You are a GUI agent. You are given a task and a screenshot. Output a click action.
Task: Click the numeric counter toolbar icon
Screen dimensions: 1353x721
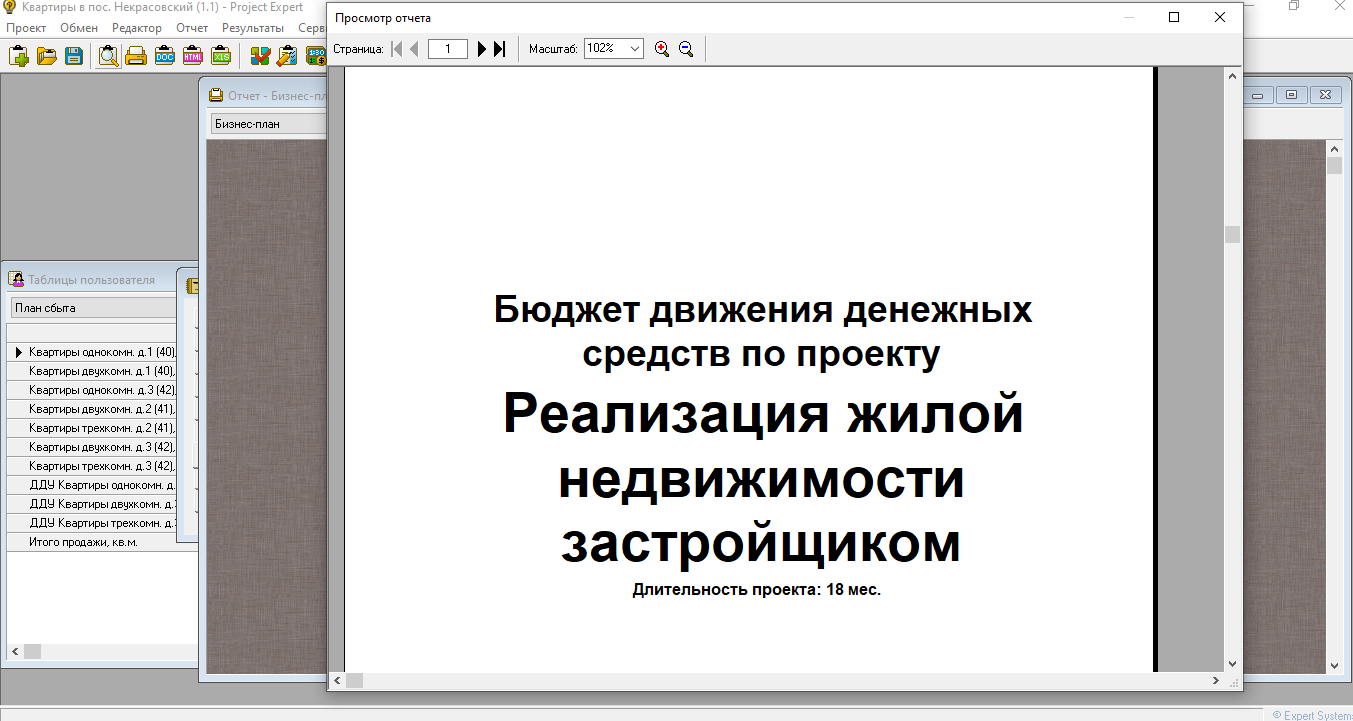pyautogui.click(x=316, y=56)
